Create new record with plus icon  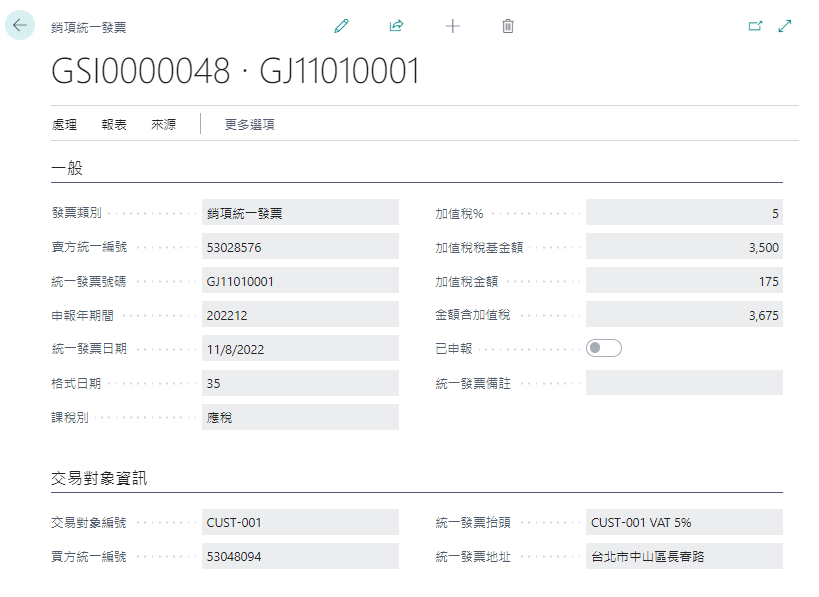tap(453, 26)
